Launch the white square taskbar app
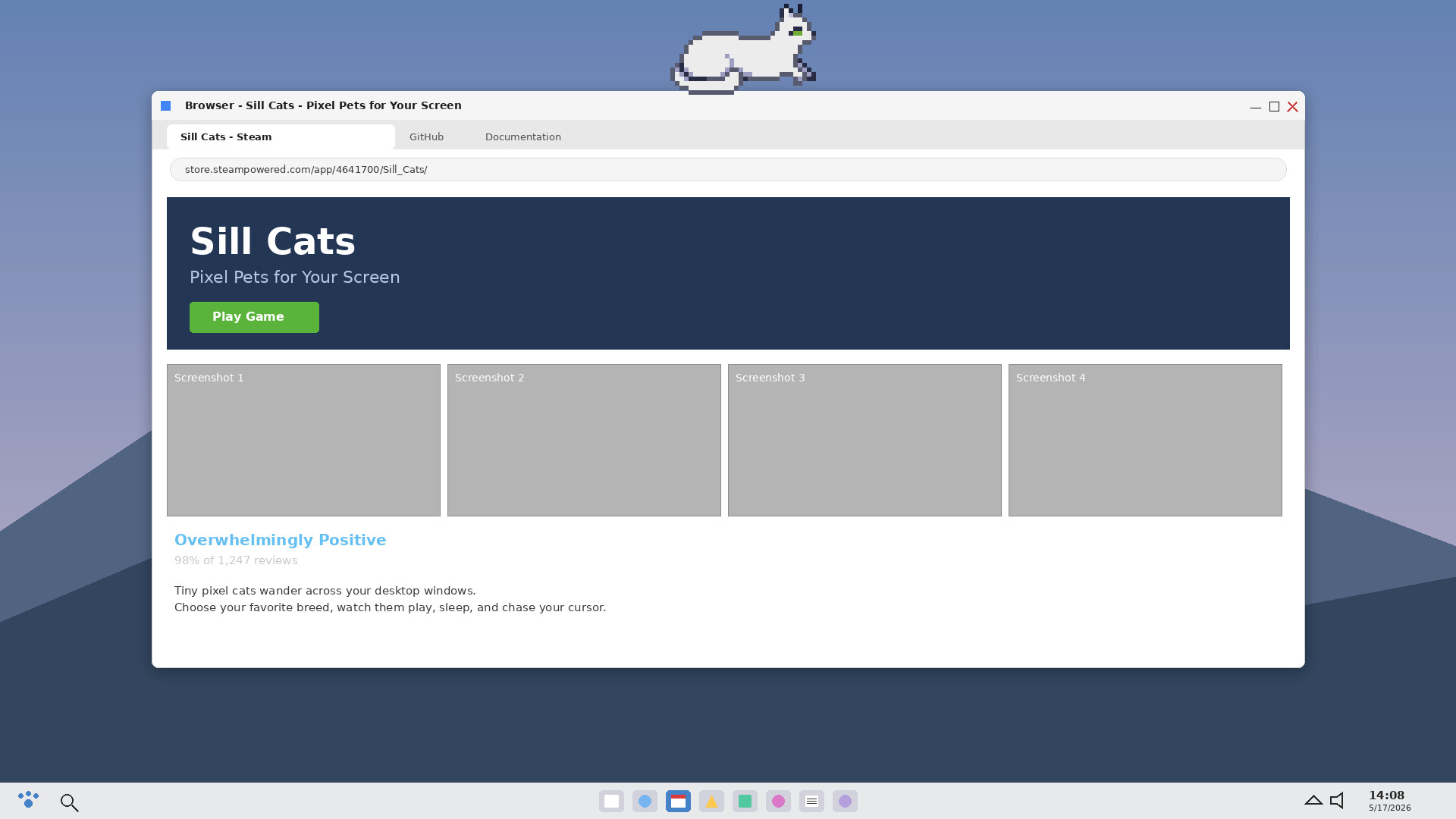The image size is (1456, 819). (611, 801)
